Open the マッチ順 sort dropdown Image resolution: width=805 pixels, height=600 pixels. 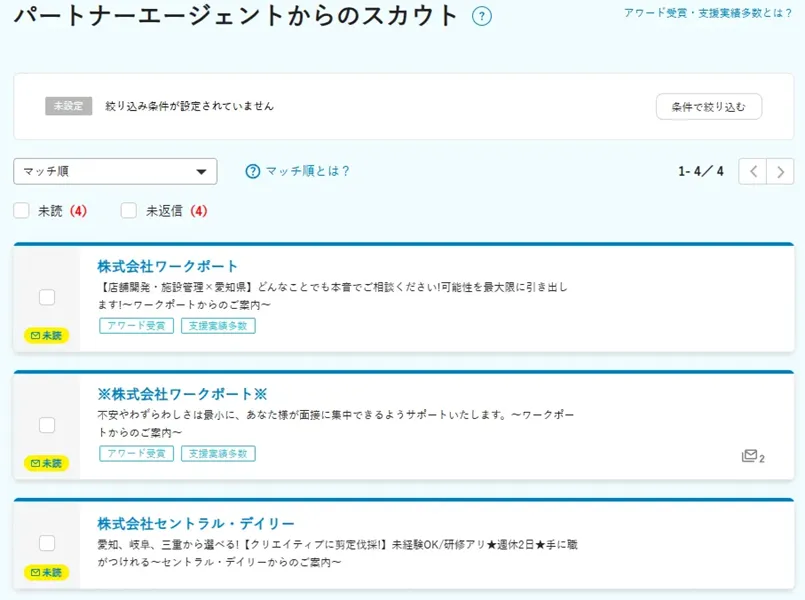115,171
